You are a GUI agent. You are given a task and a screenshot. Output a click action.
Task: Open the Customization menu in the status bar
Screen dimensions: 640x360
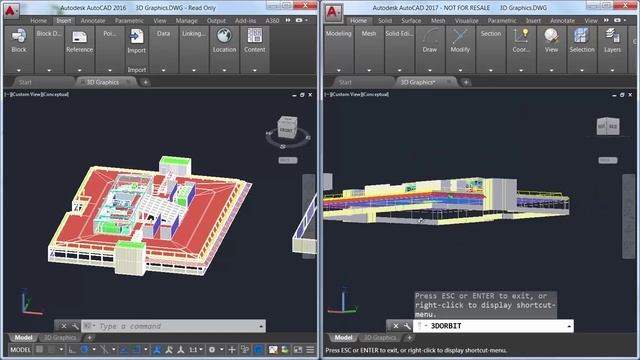click(x=310, y=350)
